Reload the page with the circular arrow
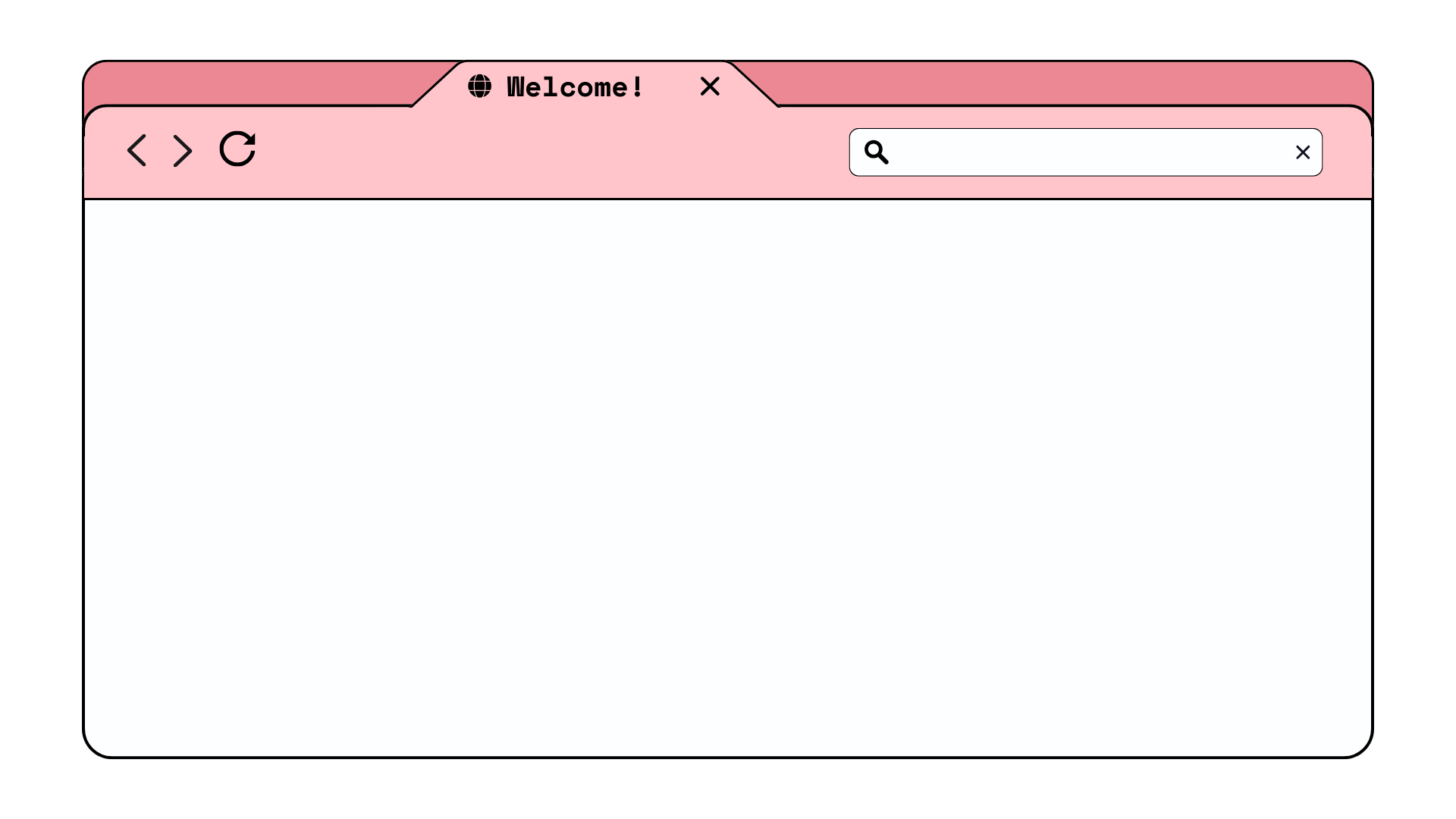This screenshot has width=1456, height=819. [x=237, y=149]
